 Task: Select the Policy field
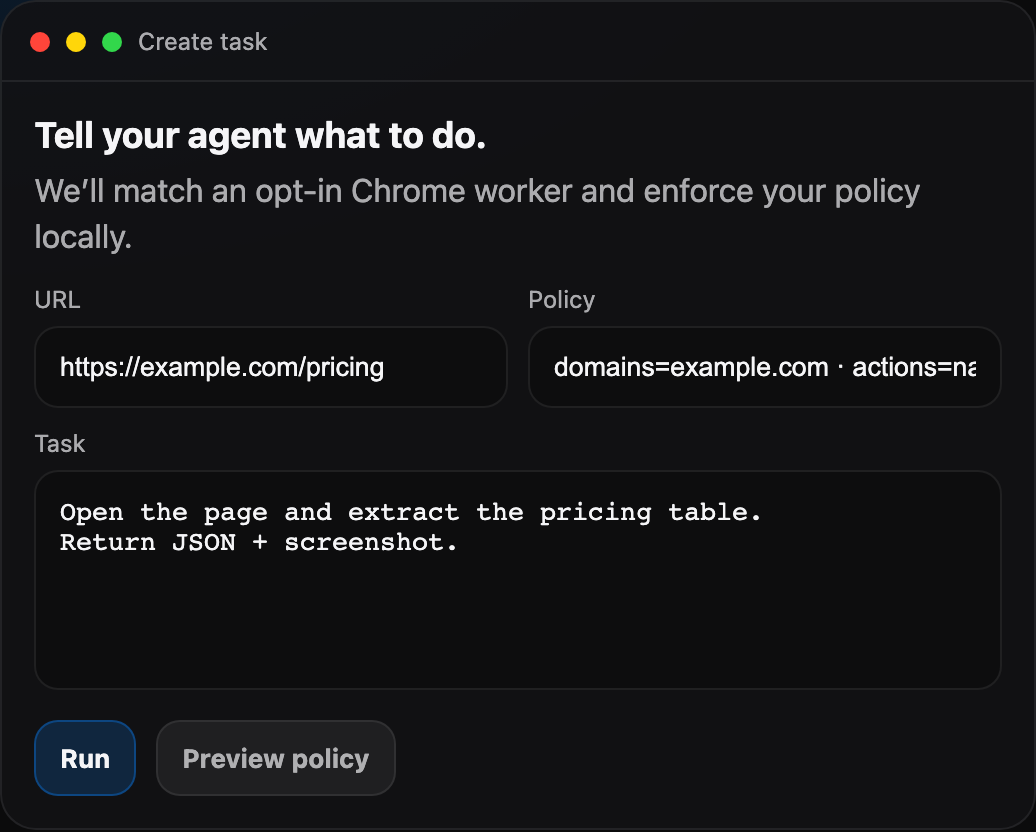pyautogui.click(x=764, y=367)
